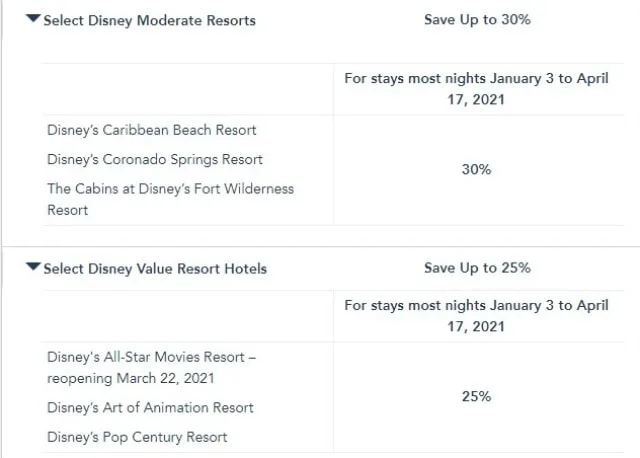640x458 pixels.
Task: Select Disney's Caribbean Beach Resort entry
Action: pos(151,130)
